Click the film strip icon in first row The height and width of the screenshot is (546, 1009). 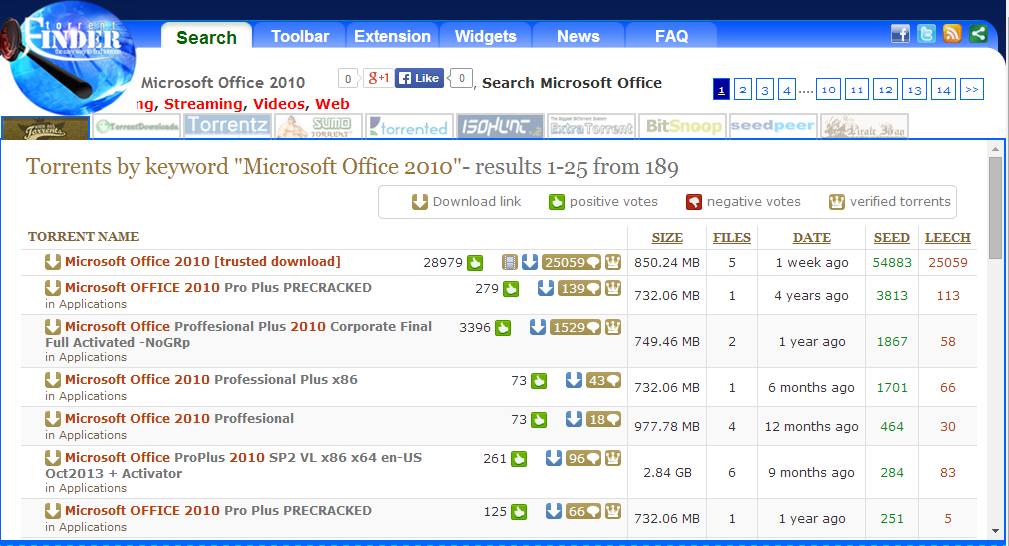[510, 263]
